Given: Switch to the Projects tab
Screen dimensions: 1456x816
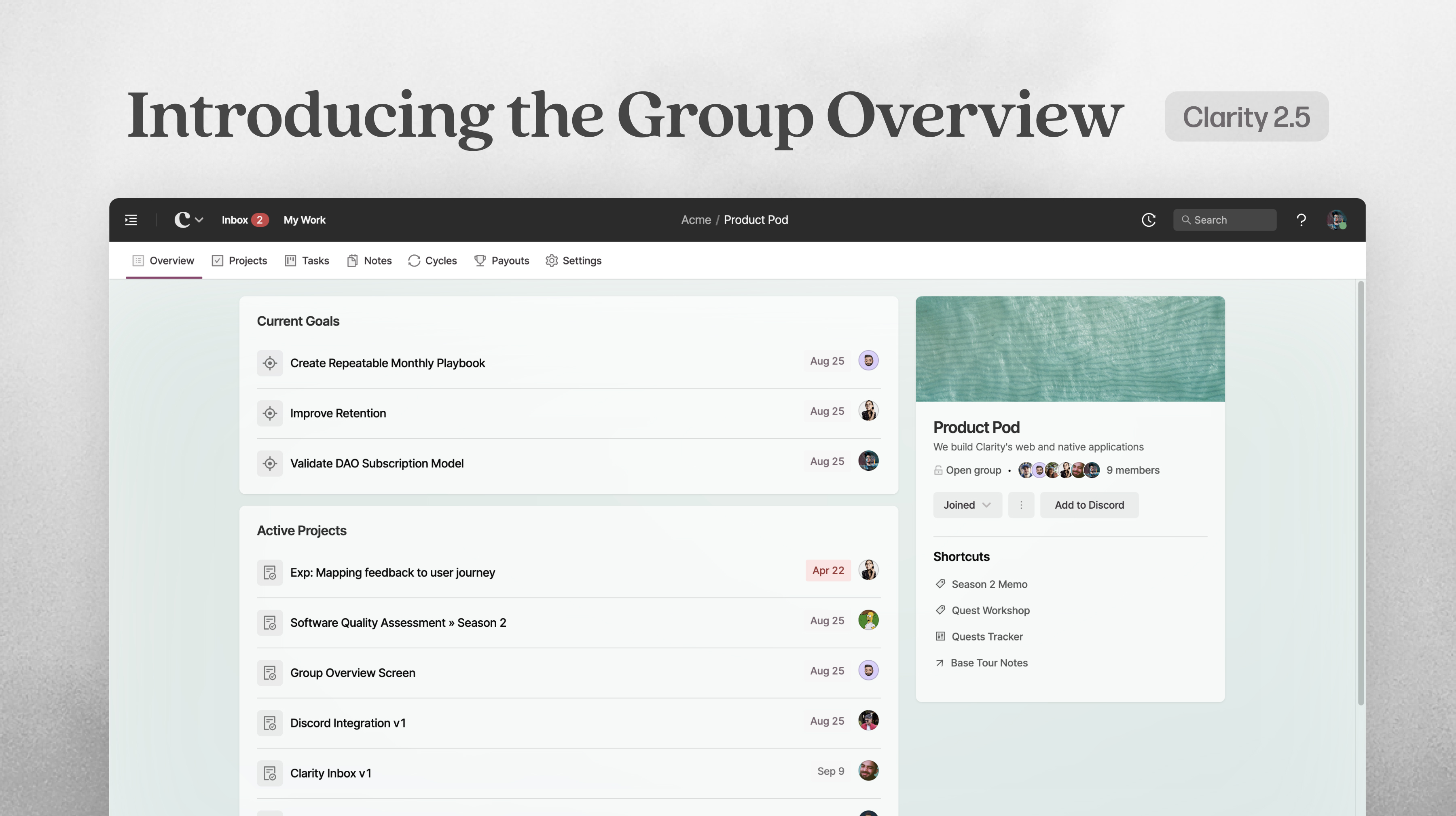Looking at the screenshot, I should tap(239, 260).
